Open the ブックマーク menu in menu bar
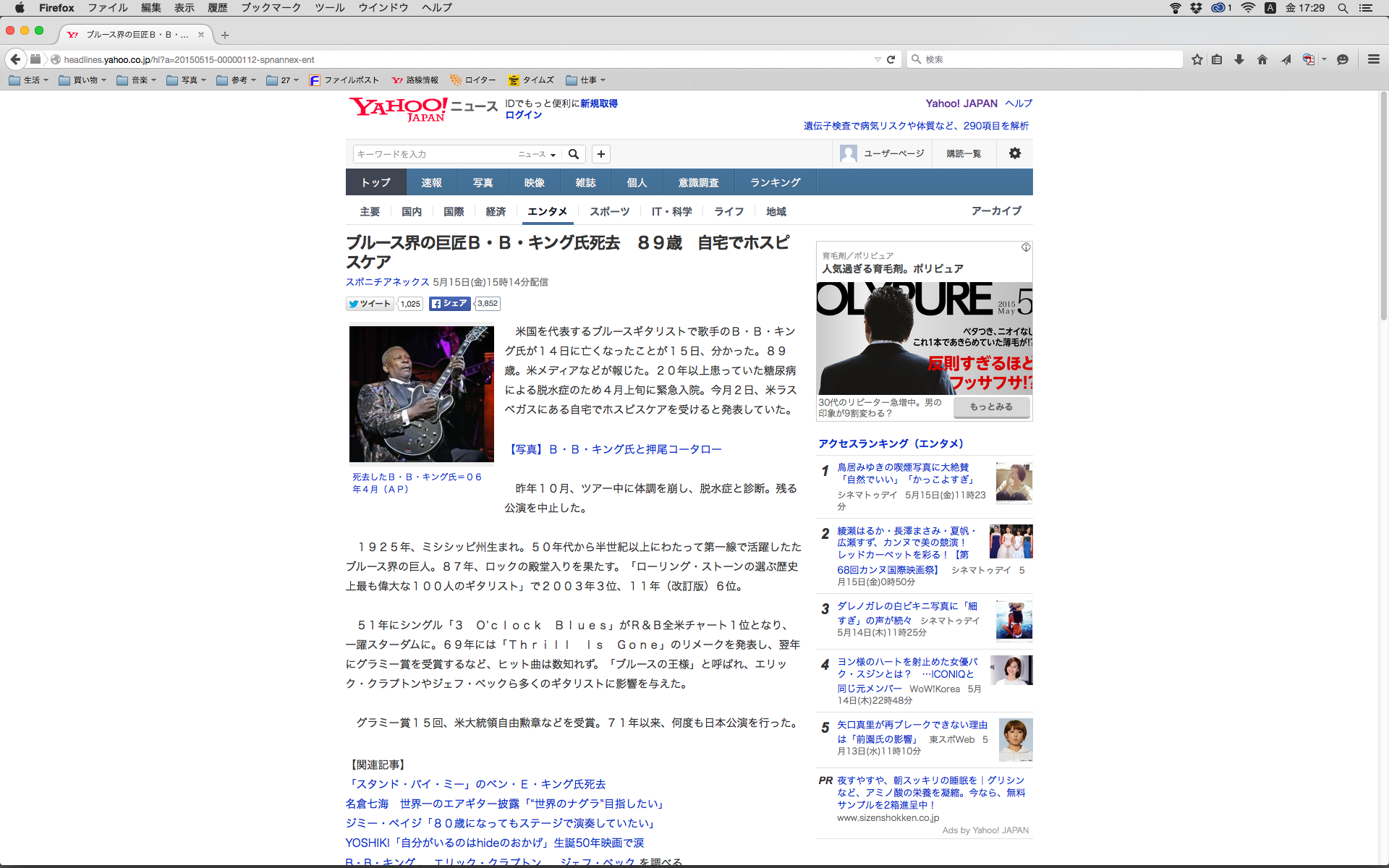This screenshot has width=1389, height=868. tap(271, 7)
